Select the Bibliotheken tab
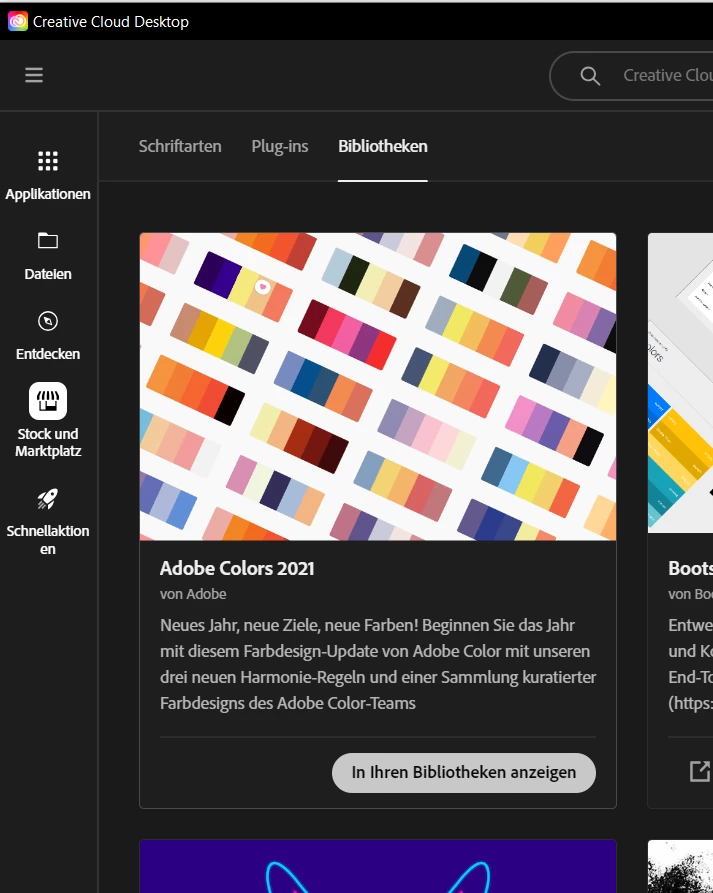This screenshot has height=893, width=713. [383, 146]
